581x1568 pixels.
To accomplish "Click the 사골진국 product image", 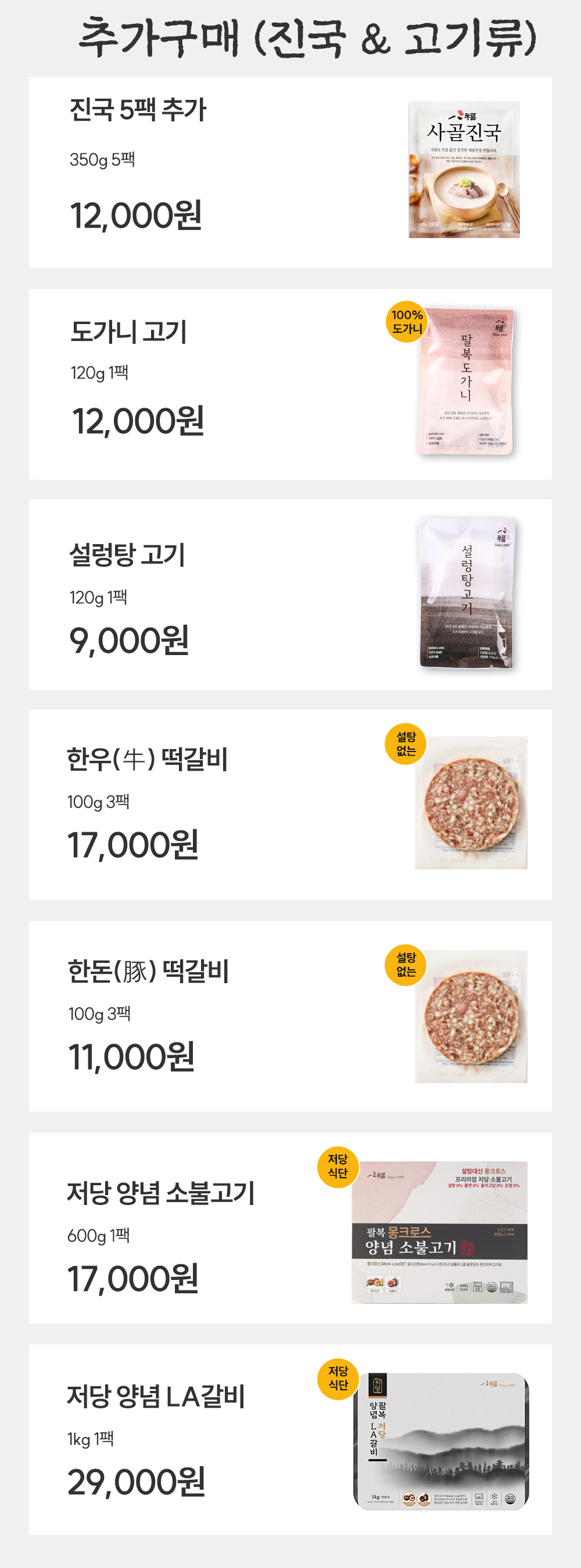I will pos(464,170).
